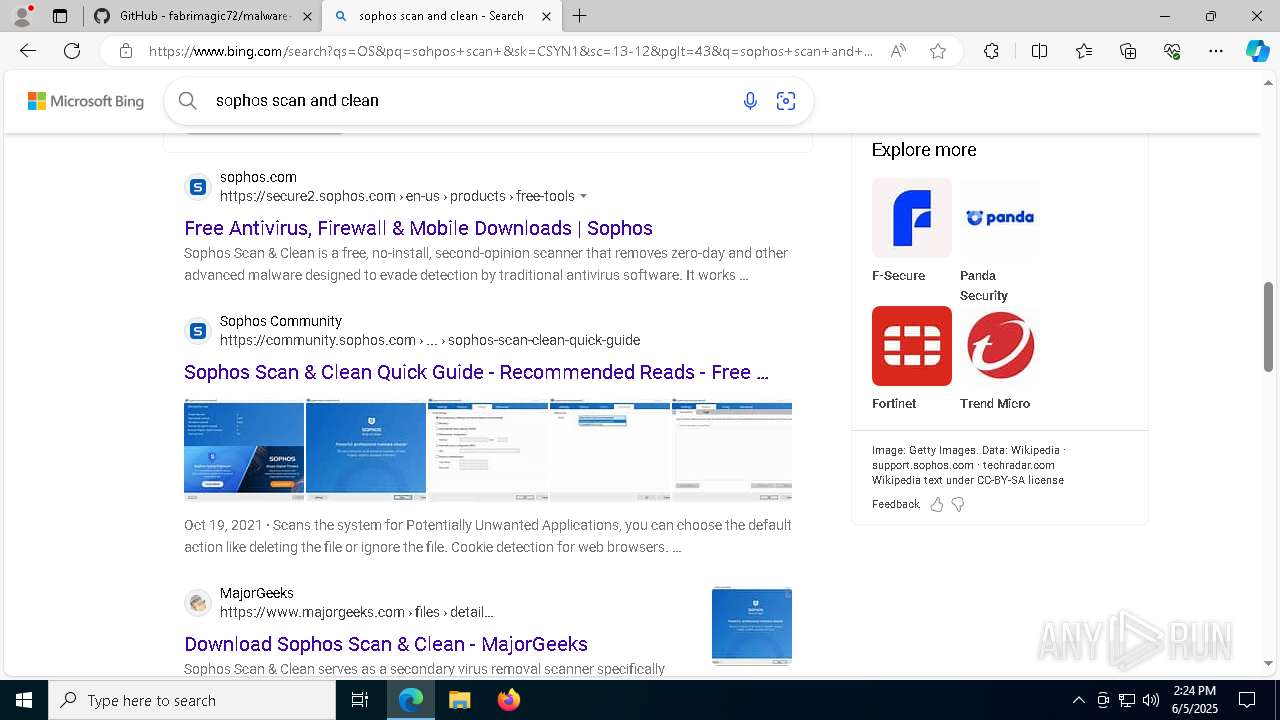Viewport: 1280px width, 720px height.
Task: Activate Read aloud icon in address bar
Action: (x=898, y=51)
